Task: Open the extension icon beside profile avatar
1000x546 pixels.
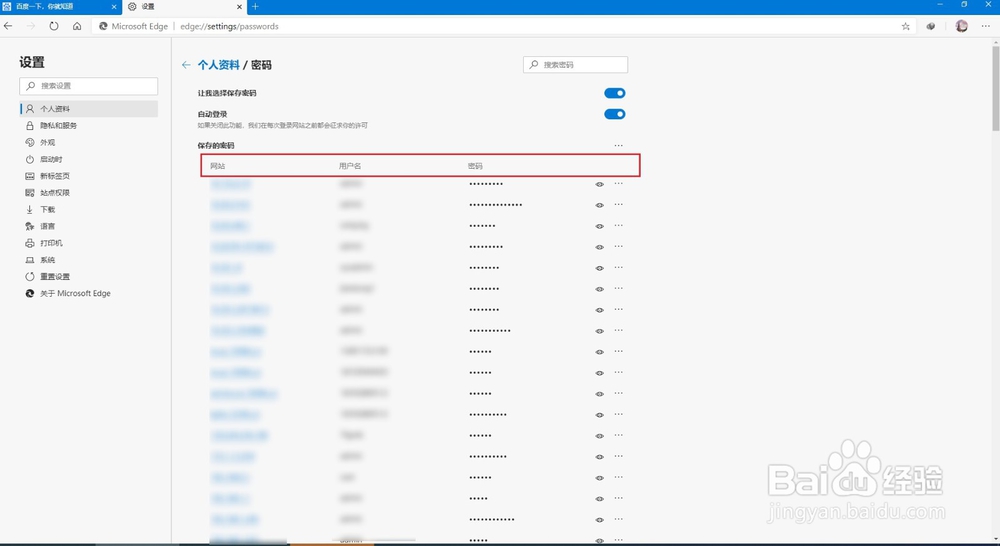Action: pyautogui.click(x=931, y=26)
